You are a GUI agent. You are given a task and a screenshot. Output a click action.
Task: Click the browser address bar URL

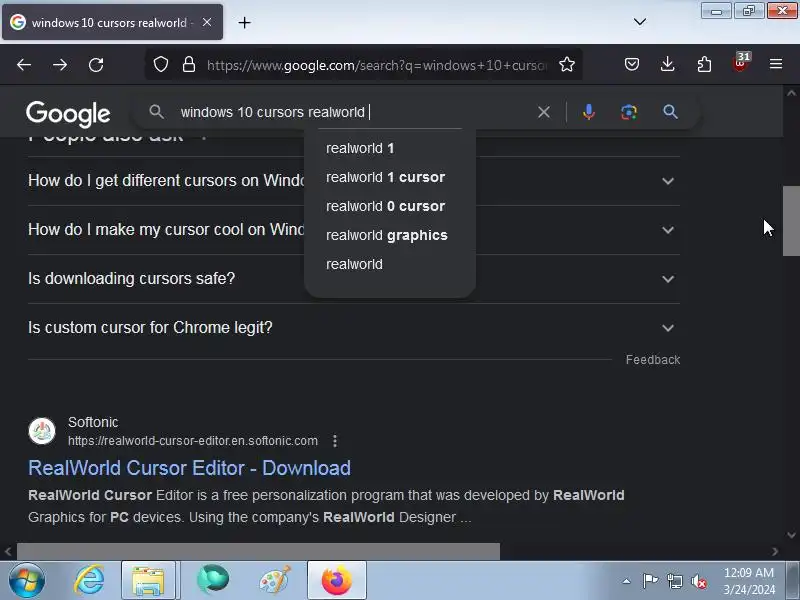point(377,65)
